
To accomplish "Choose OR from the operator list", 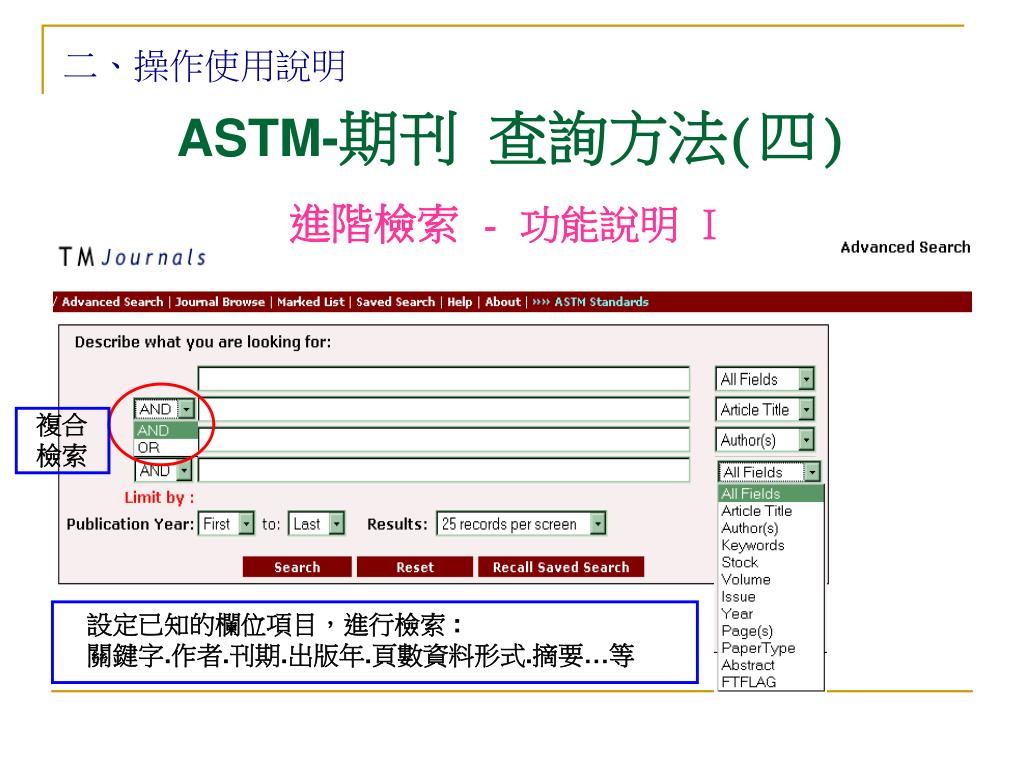I will [165, 447].
